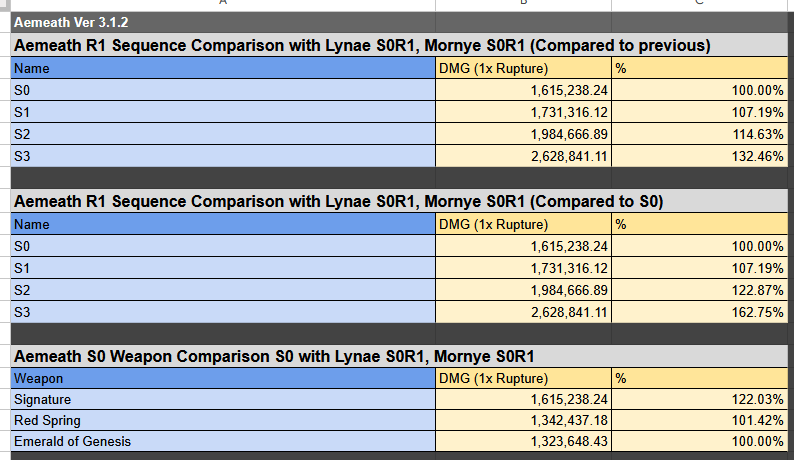Select the Aemeath S0 Weapon Comparison heading
Screen dimensions: 794x460
399,357
